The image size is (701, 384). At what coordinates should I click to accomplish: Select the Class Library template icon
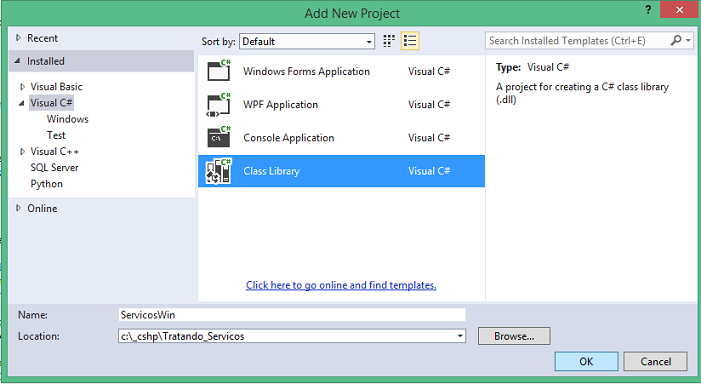[x=219, y=171]
